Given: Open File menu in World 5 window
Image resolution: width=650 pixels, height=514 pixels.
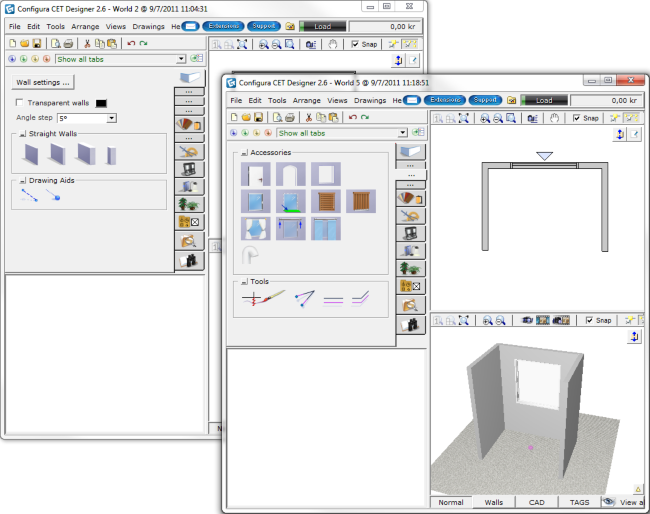Looking at the screenshot, I should click(236, 100).
